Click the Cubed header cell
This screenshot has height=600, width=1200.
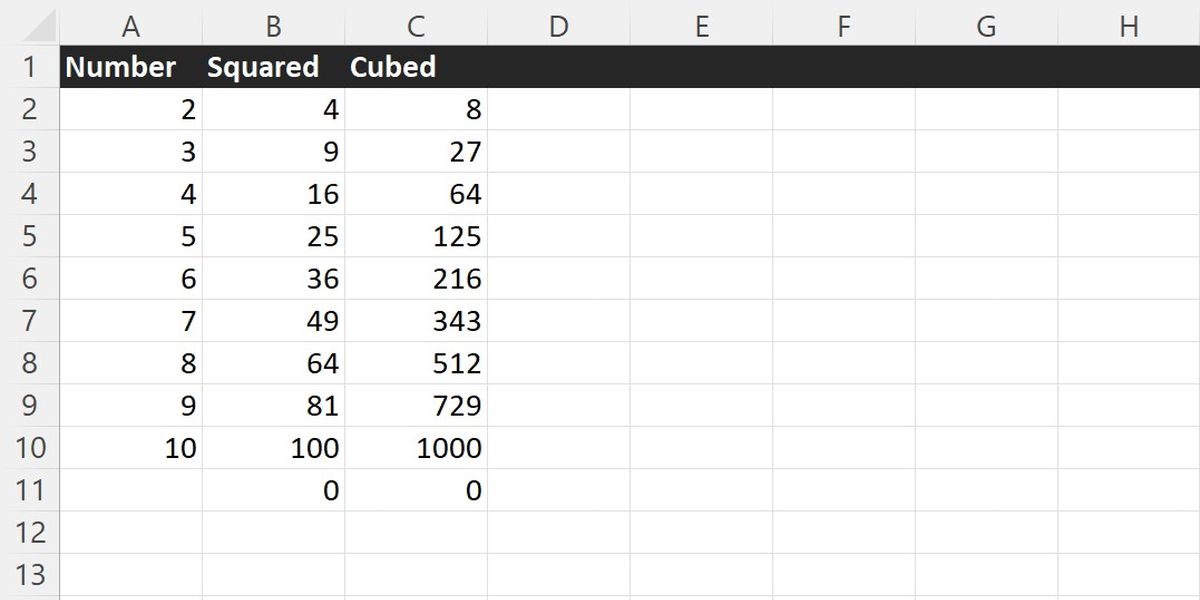point(416,67)
